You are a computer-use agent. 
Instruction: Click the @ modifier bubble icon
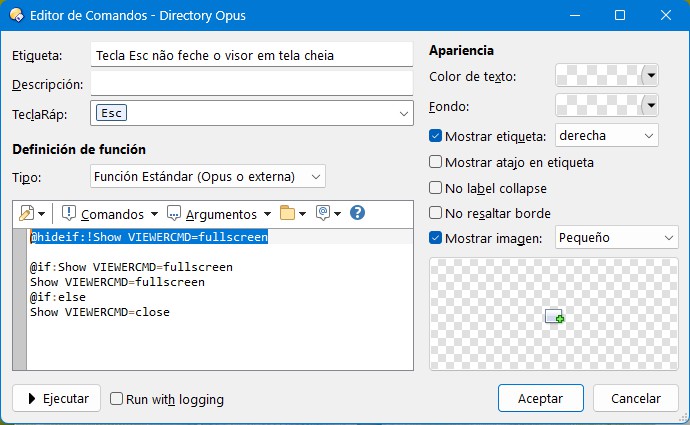pos(323,213)
